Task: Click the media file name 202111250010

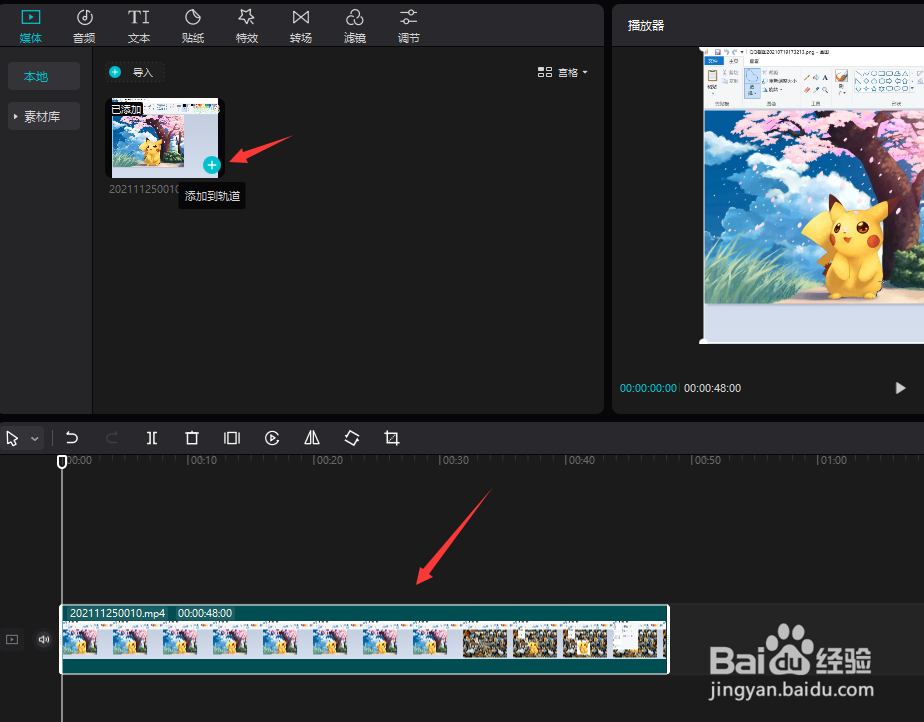Action: coord(144,189)
